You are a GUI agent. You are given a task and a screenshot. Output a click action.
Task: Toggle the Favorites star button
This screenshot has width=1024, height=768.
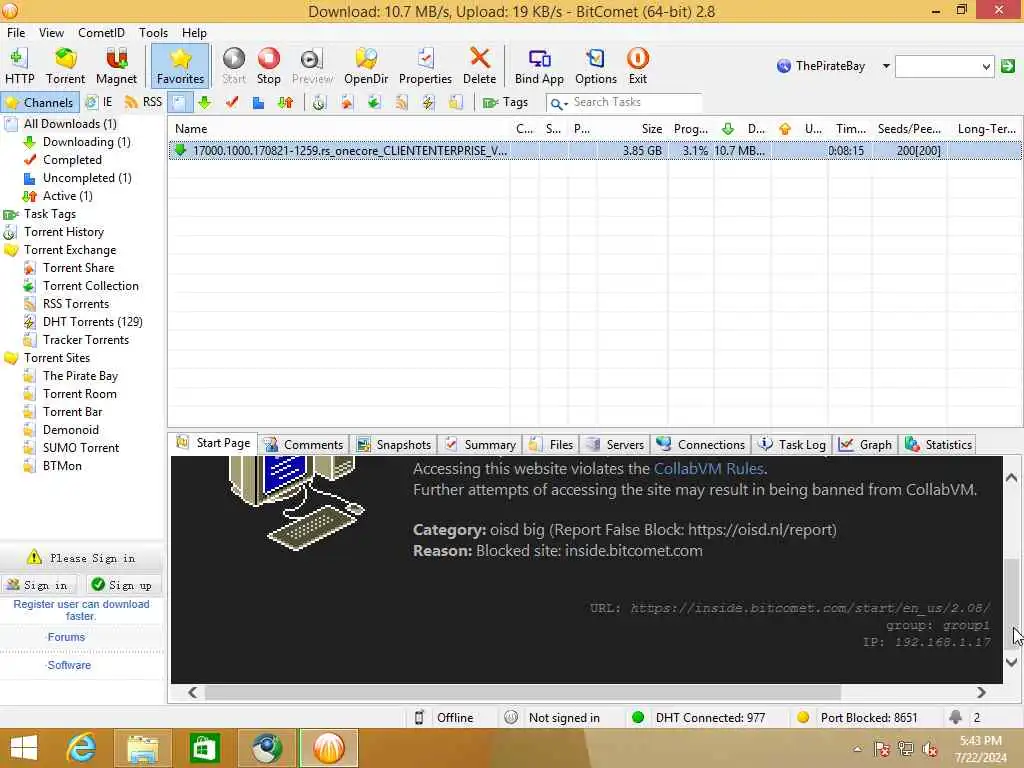click(180, 65)
